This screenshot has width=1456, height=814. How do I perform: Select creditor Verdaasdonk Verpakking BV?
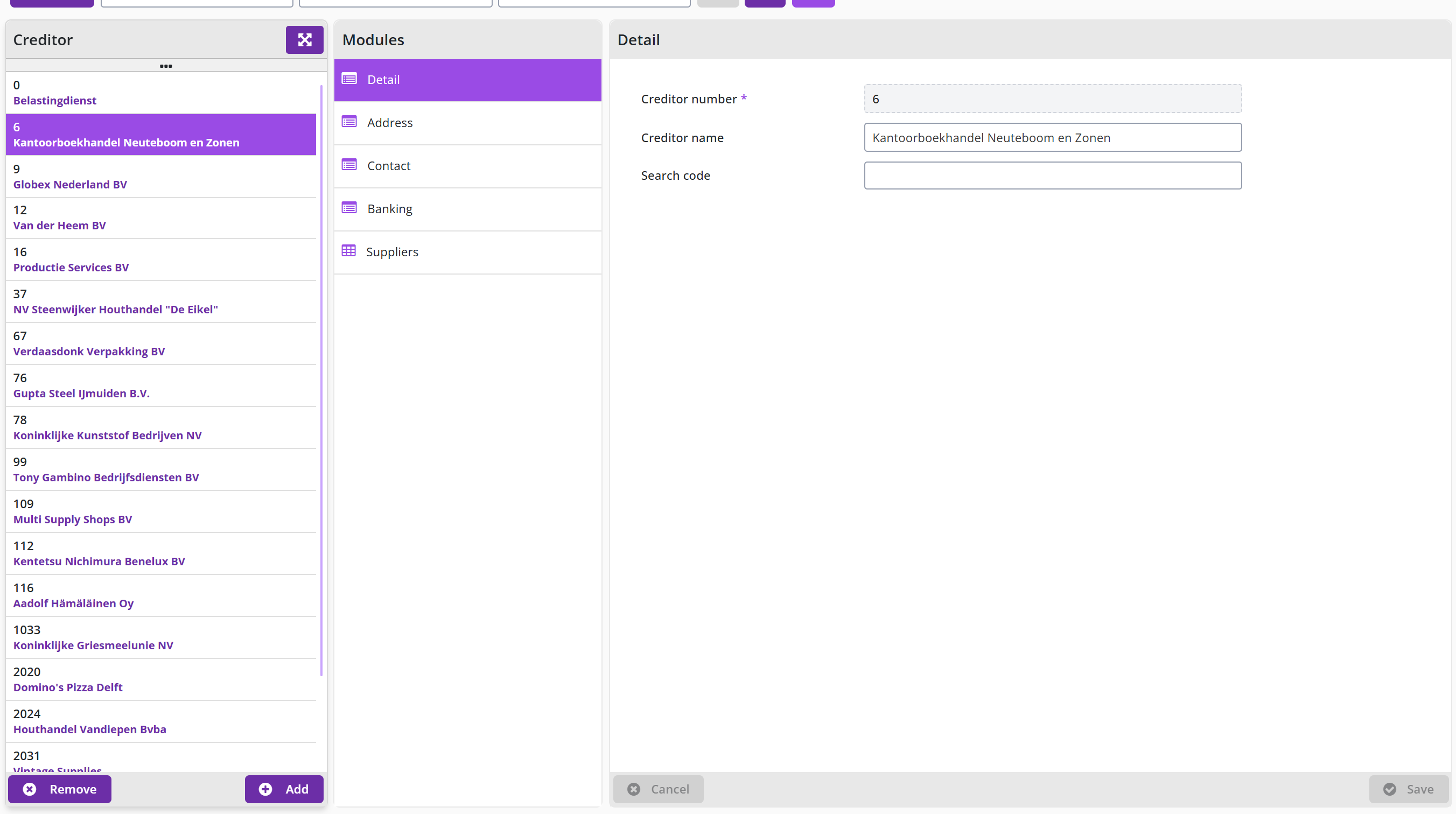click(161, 343)
